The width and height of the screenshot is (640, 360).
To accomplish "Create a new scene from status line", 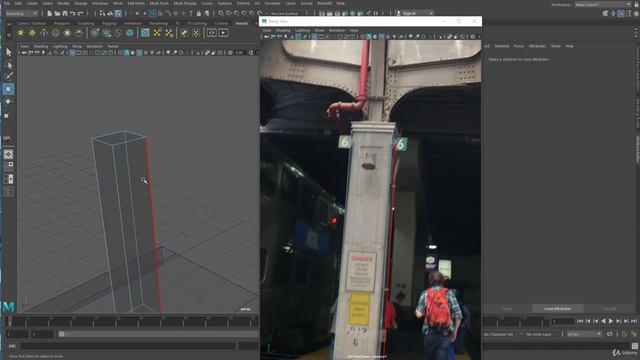I will pos(49,13).
